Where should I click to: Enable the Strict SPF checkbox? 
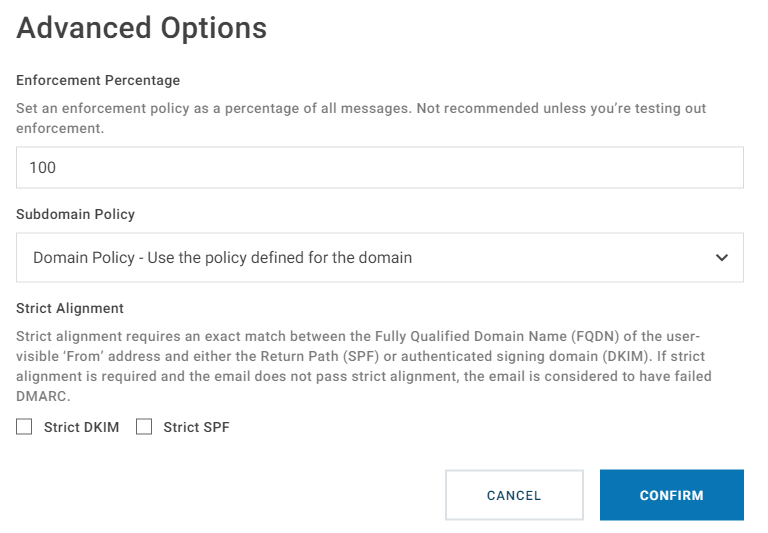click(144, 428)
